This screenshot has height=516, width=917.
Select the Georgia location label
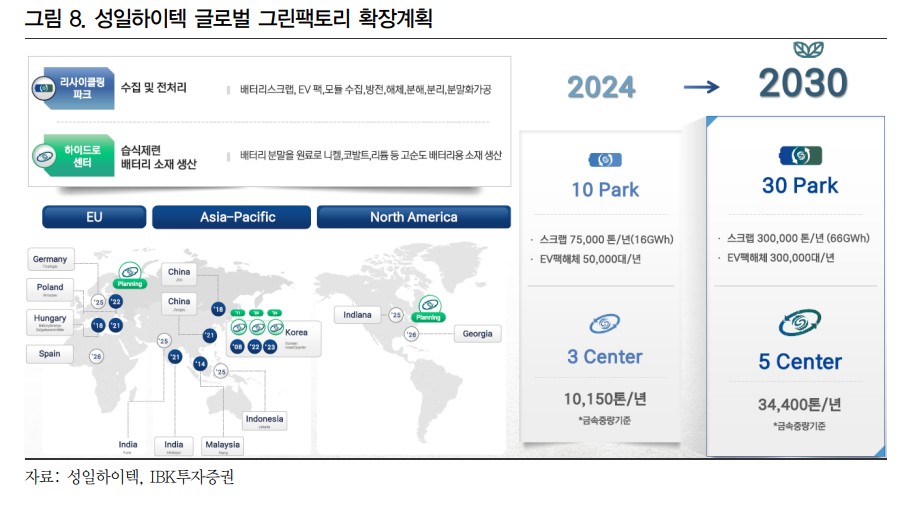(x=478, y=334)
